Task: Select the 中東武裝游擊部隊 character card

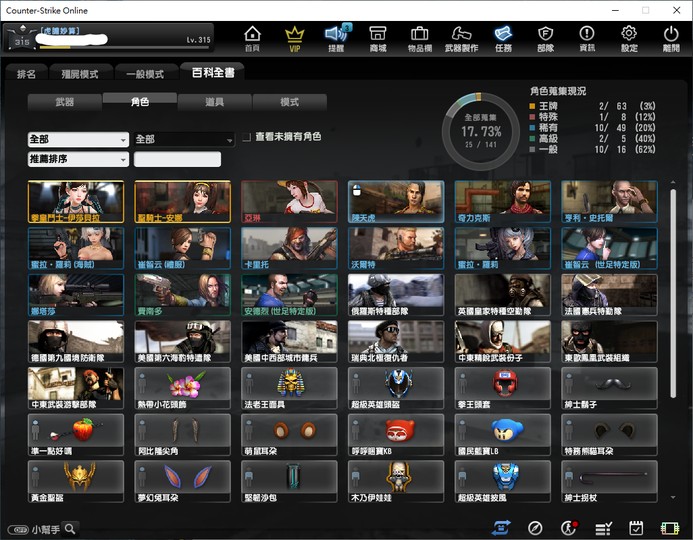Action: tap(76, 388)
